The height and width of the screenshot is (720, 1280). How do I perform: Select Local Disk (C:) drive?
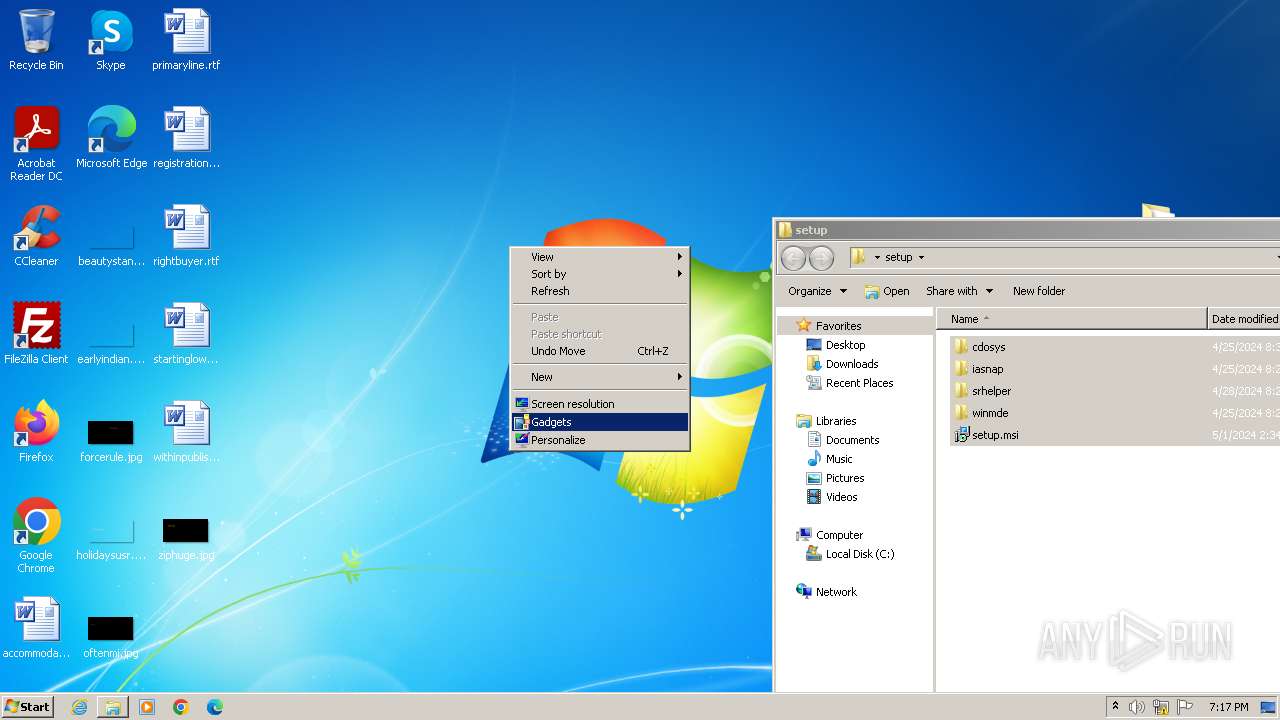pos(850,554)
